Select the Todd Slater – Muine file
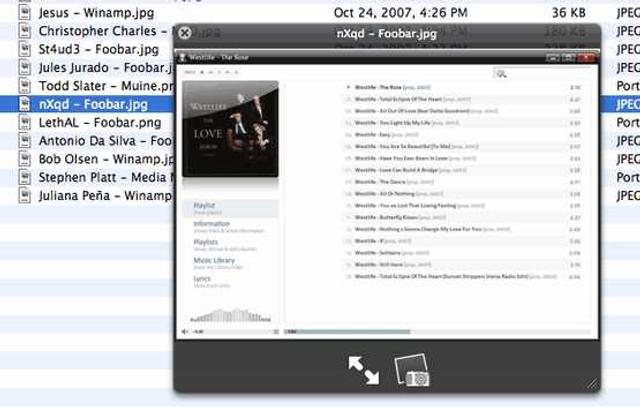Image resolution: width=640 pixels, height=408 pixels. [x=106, y=86]
